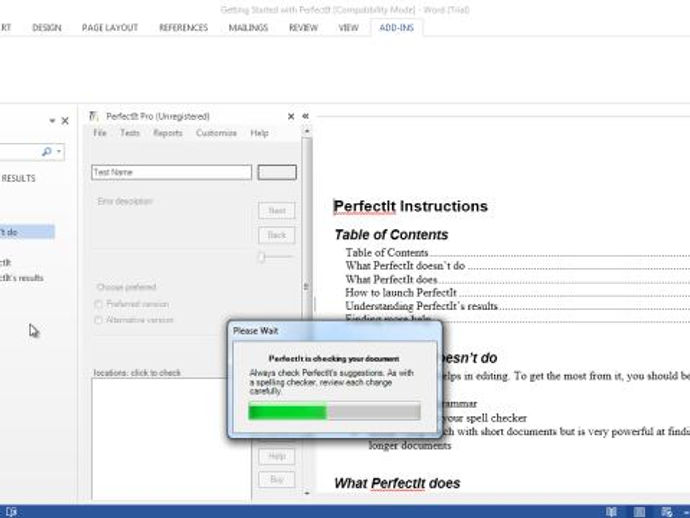The height and width of the screenshot is (518, 690).
Task: Select navigation heading ending in 'results'
Action: pos(22,278)
